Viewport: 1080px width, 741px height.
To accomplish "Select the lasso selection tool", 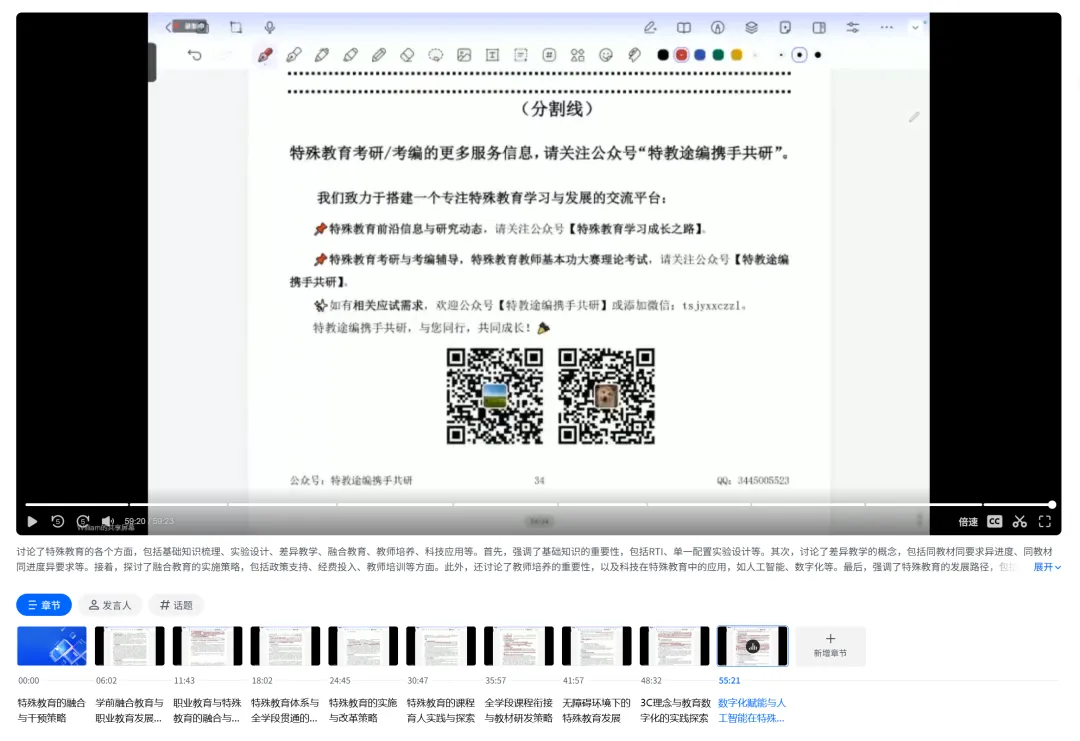I will [435, 55].
